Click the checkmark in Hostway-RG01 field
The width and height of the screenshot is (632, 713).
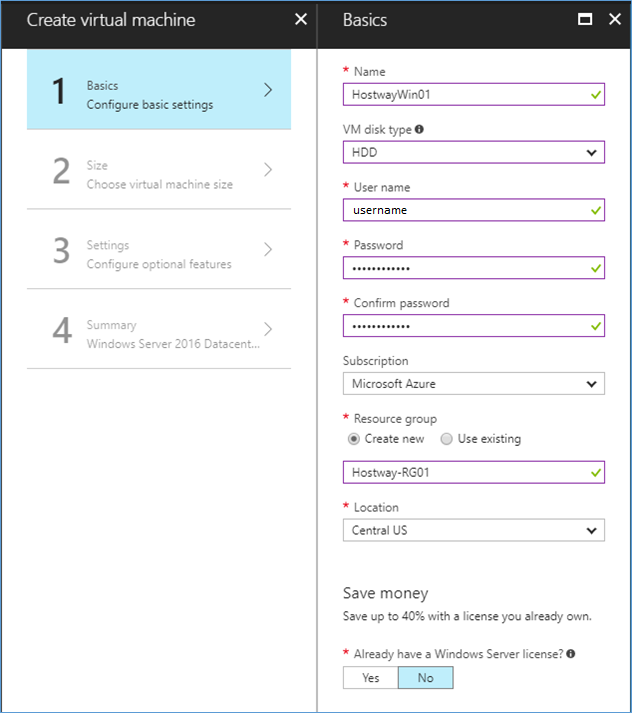click(596, 473)
